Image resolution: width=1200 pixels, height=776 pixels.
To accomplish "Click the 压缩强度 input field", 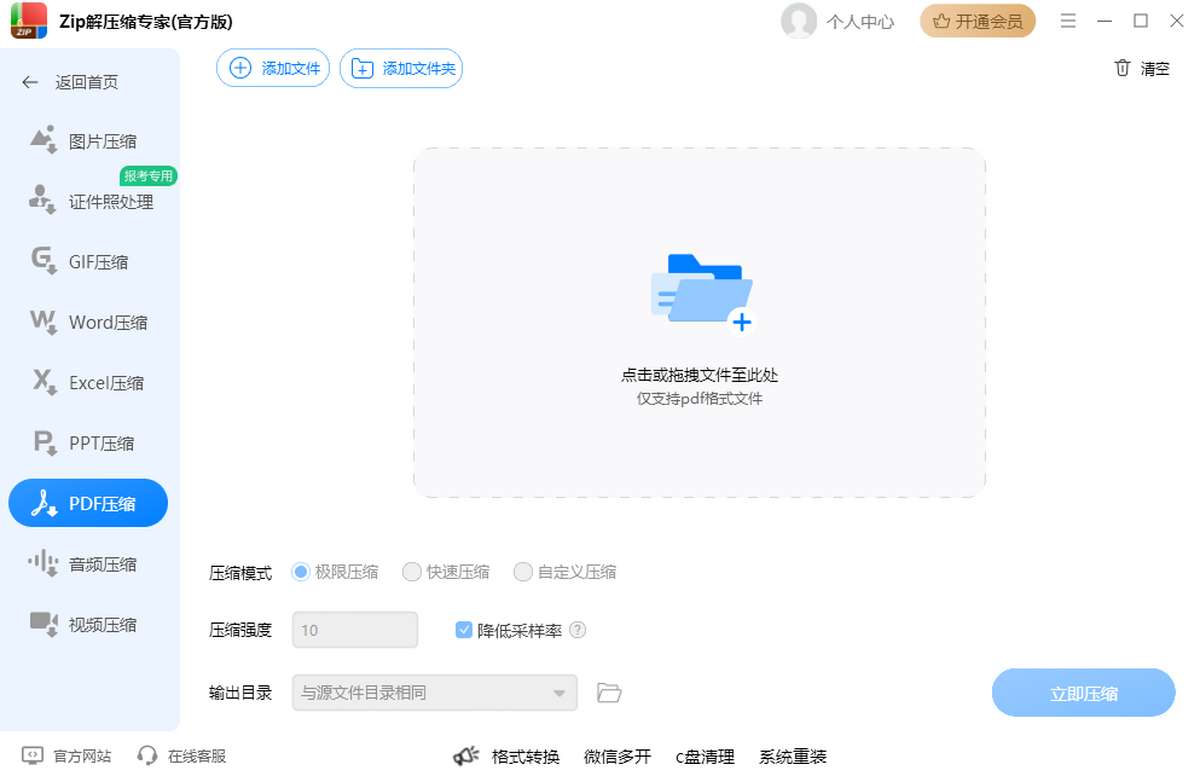I will (354, 630).
